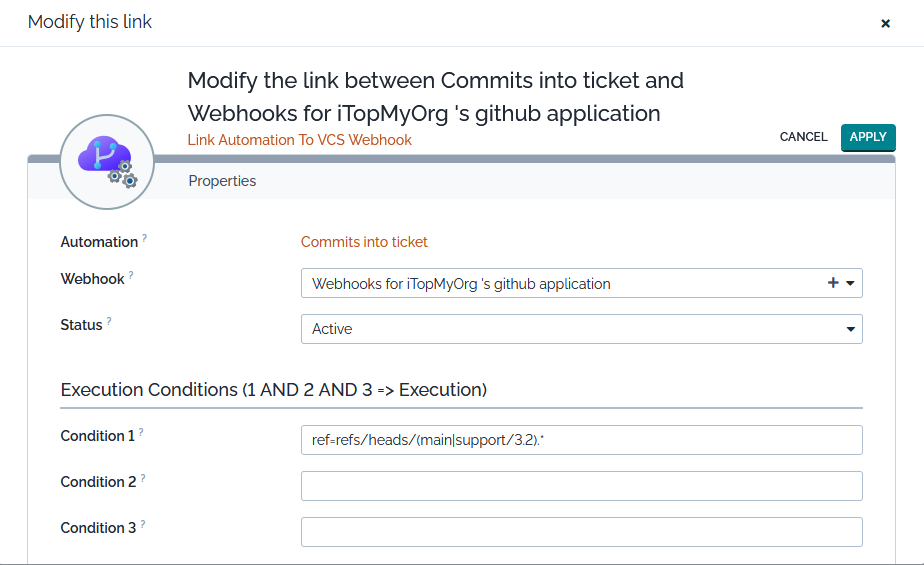Open the Status dropdown showing Active

(x=581, y=329)
